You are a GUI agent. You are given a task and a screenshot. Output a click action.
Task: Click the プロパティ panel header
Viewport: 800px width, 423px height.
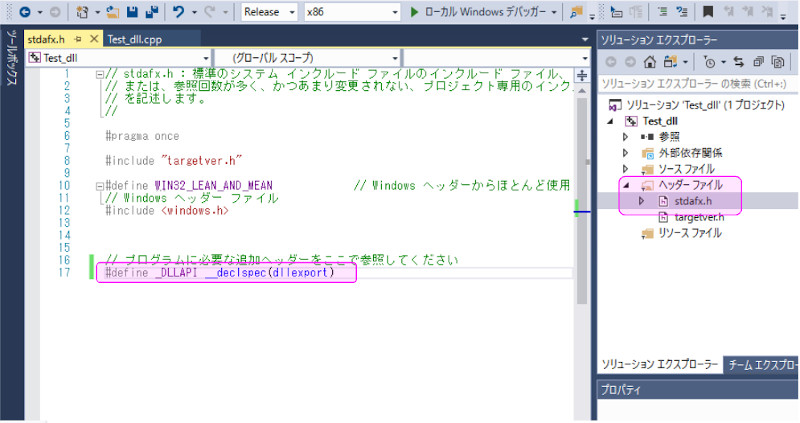tap(697, 390)
